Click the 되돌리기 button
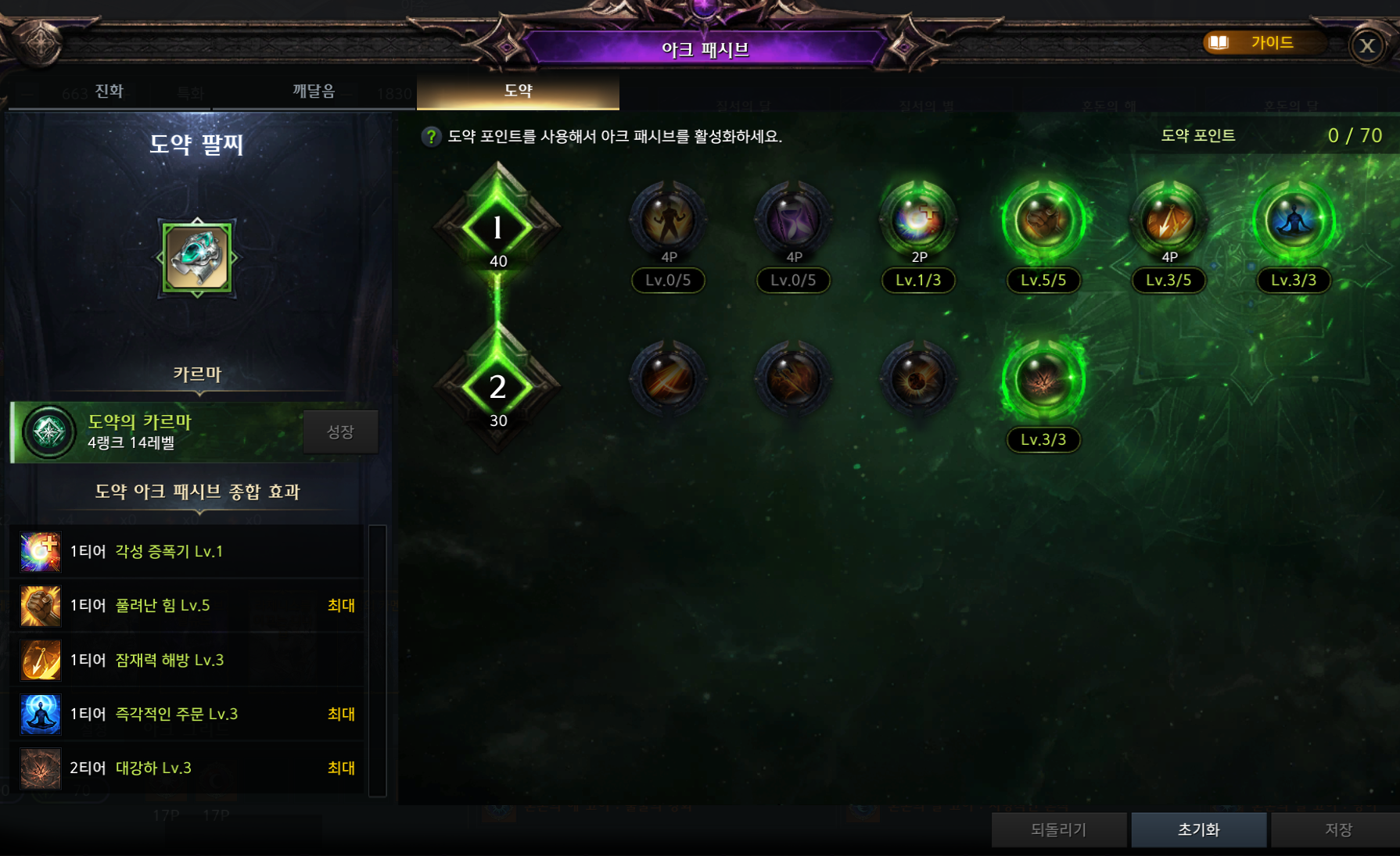This screenshot has height=856, width=1400. (x=1059, y=829)
